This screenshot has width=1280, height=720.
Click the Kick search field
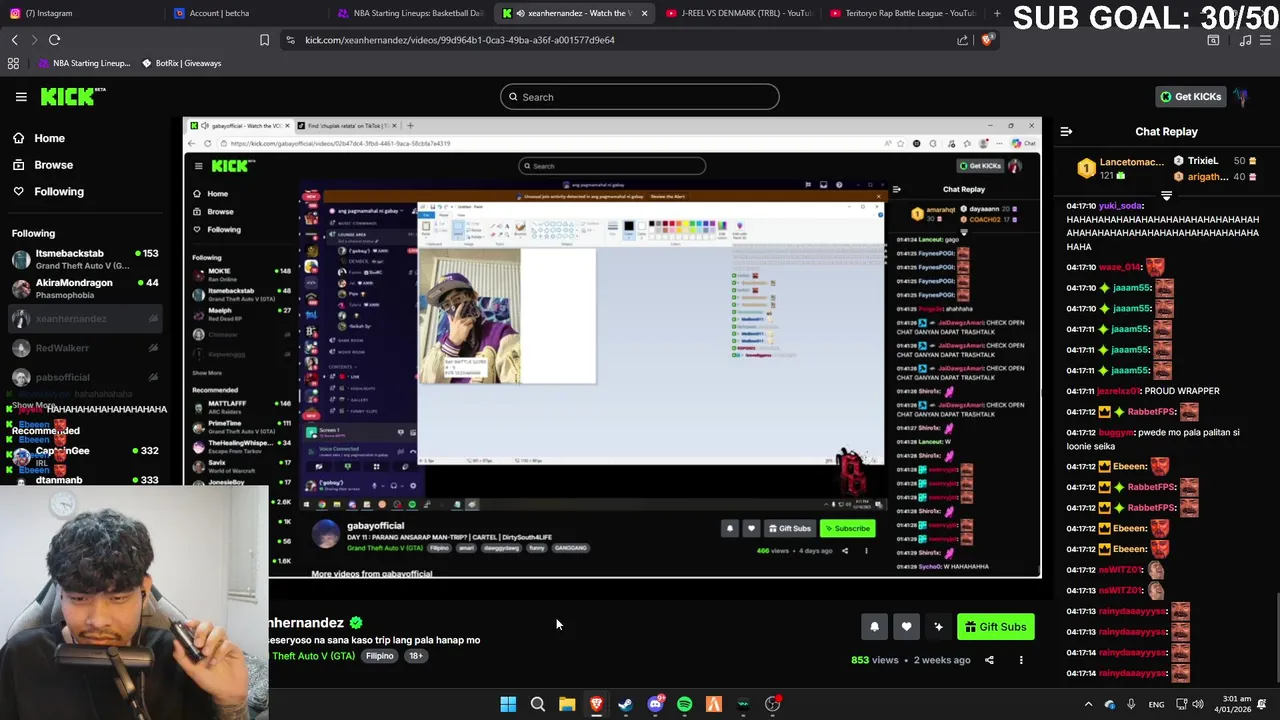[x=640, y=97]
